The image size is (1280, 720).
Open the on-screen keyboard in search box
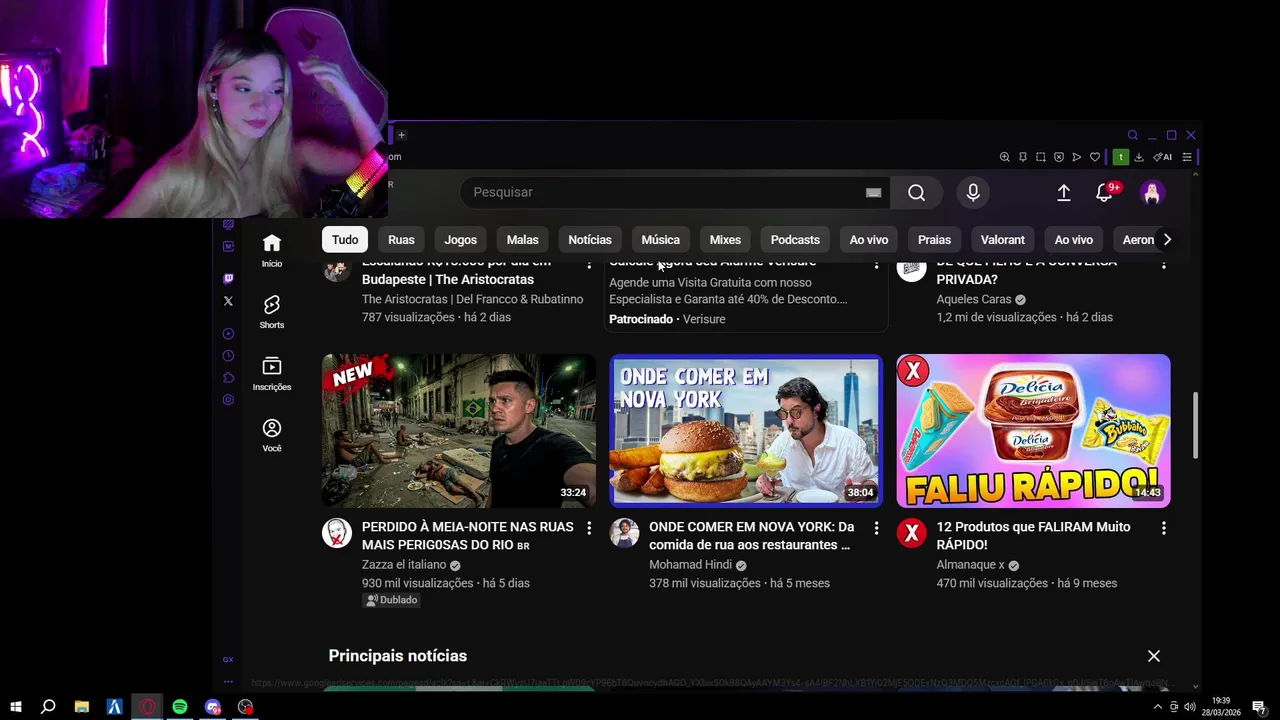[x=873, y=193]
